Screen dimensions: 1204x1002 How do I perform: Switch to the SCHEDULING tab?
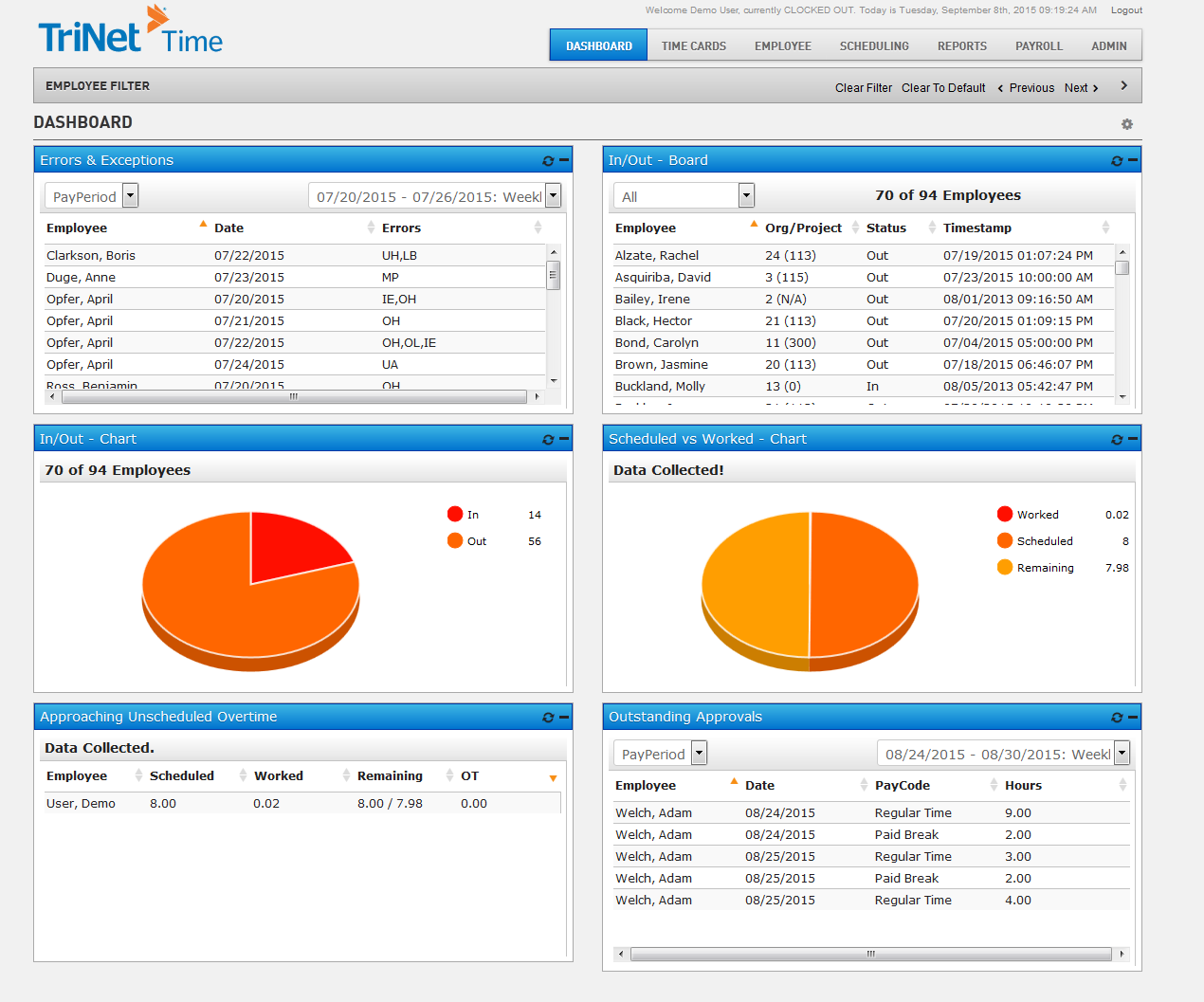click(x=873, y=45)
